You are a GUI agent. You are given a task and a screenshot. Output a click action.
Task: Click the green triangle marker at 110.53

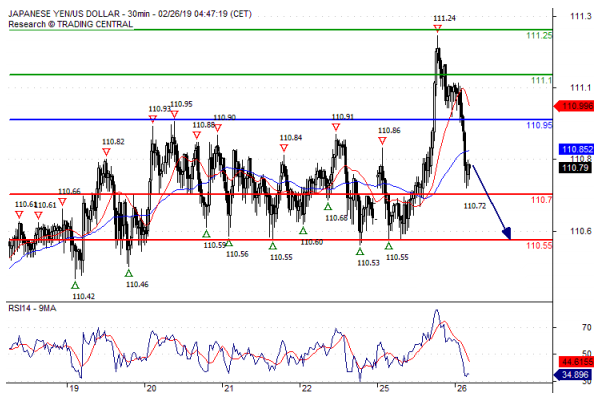coord(360,251)
